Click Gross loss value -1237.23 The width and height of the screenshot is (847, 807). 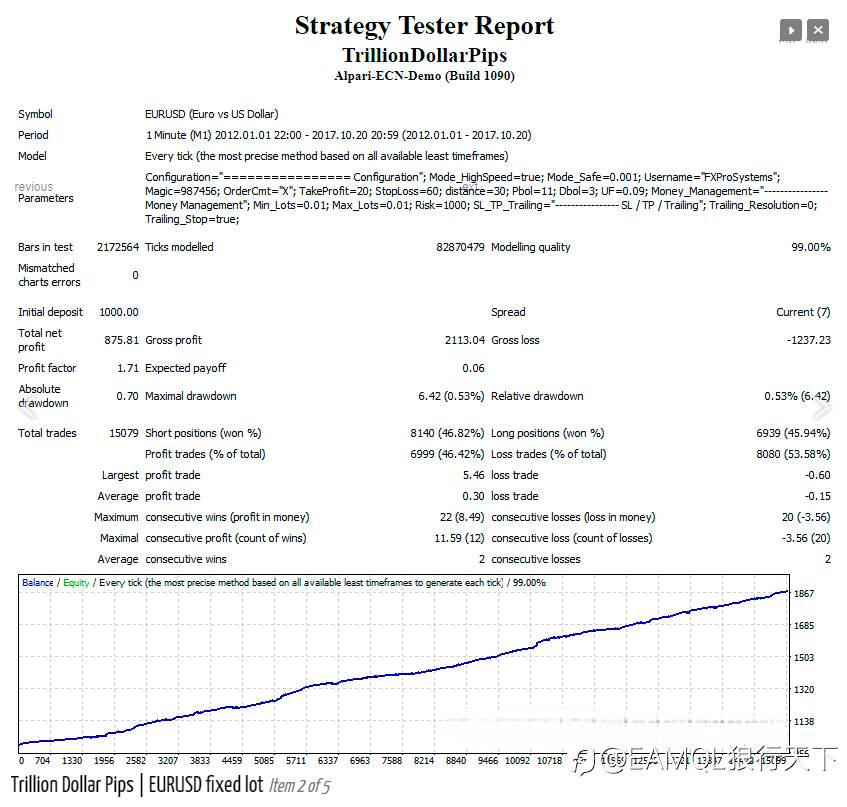tap(809, 340)
